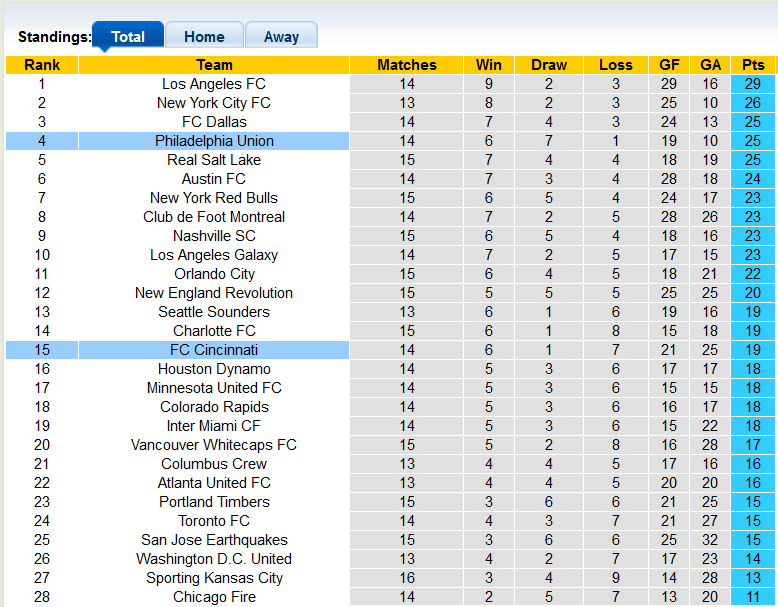Select the Inter Miami CF team link
778x607 pixels.
pos(214,426)
